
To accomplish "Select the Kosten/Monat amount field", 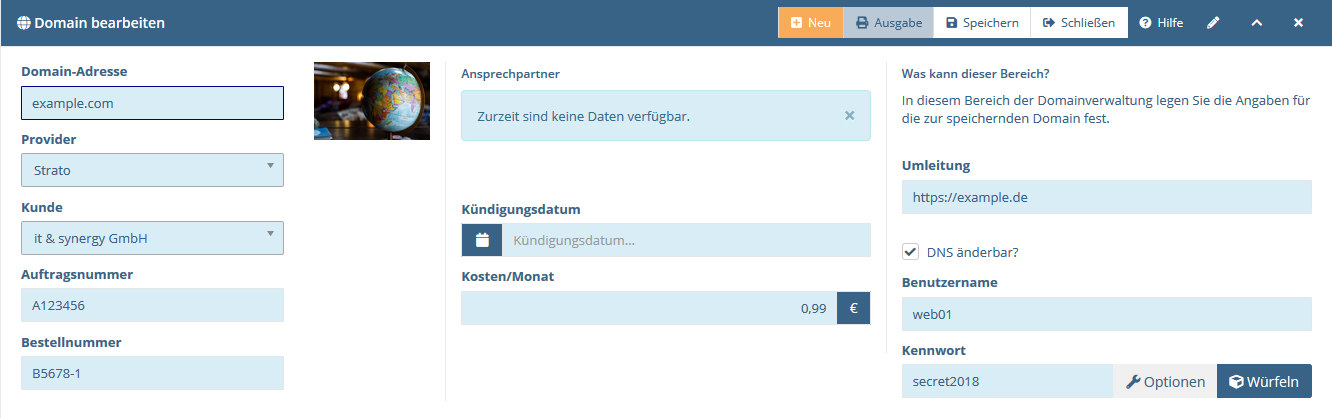I will (649, 308).
